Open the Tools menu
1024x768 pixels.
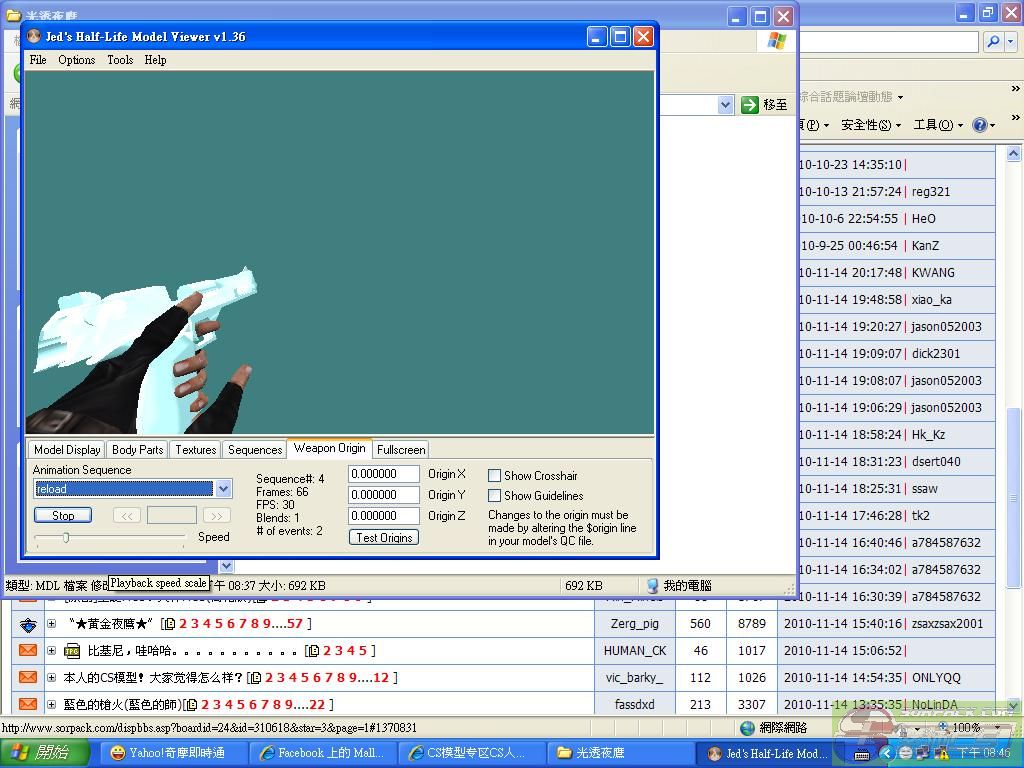[120, 60]
